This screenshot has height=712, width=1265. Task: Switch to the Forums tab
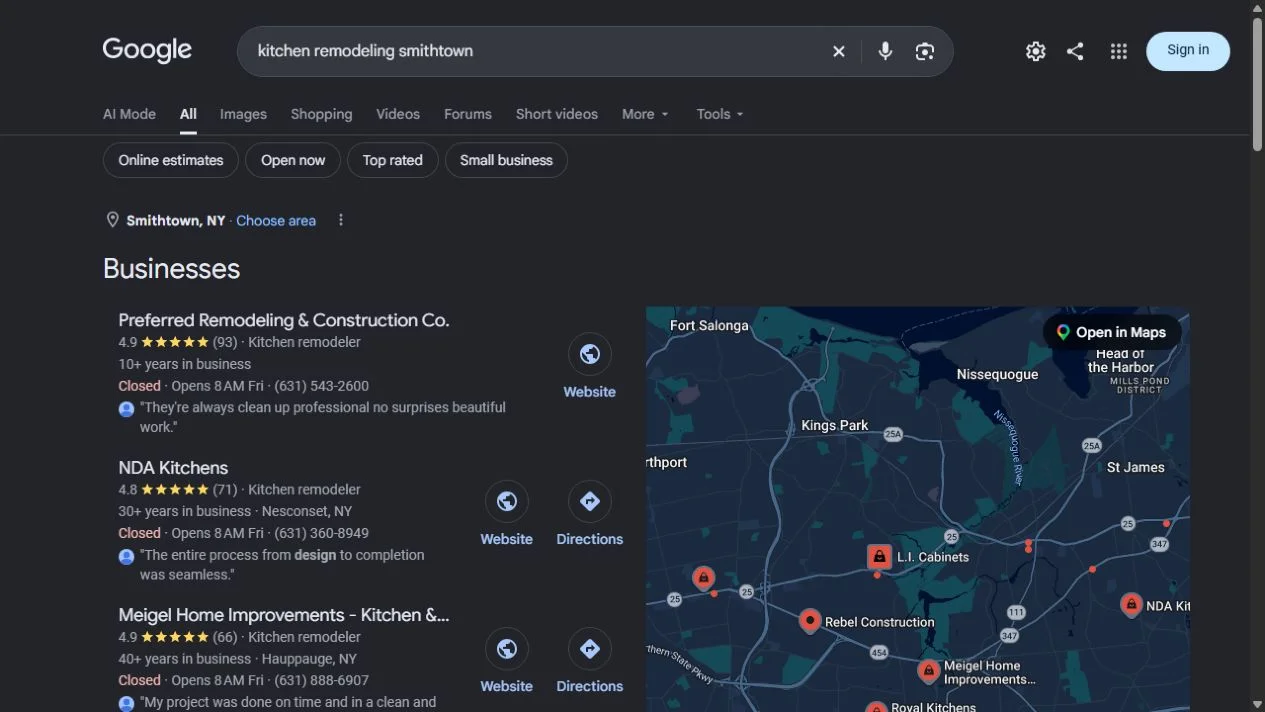click(468, 114)
